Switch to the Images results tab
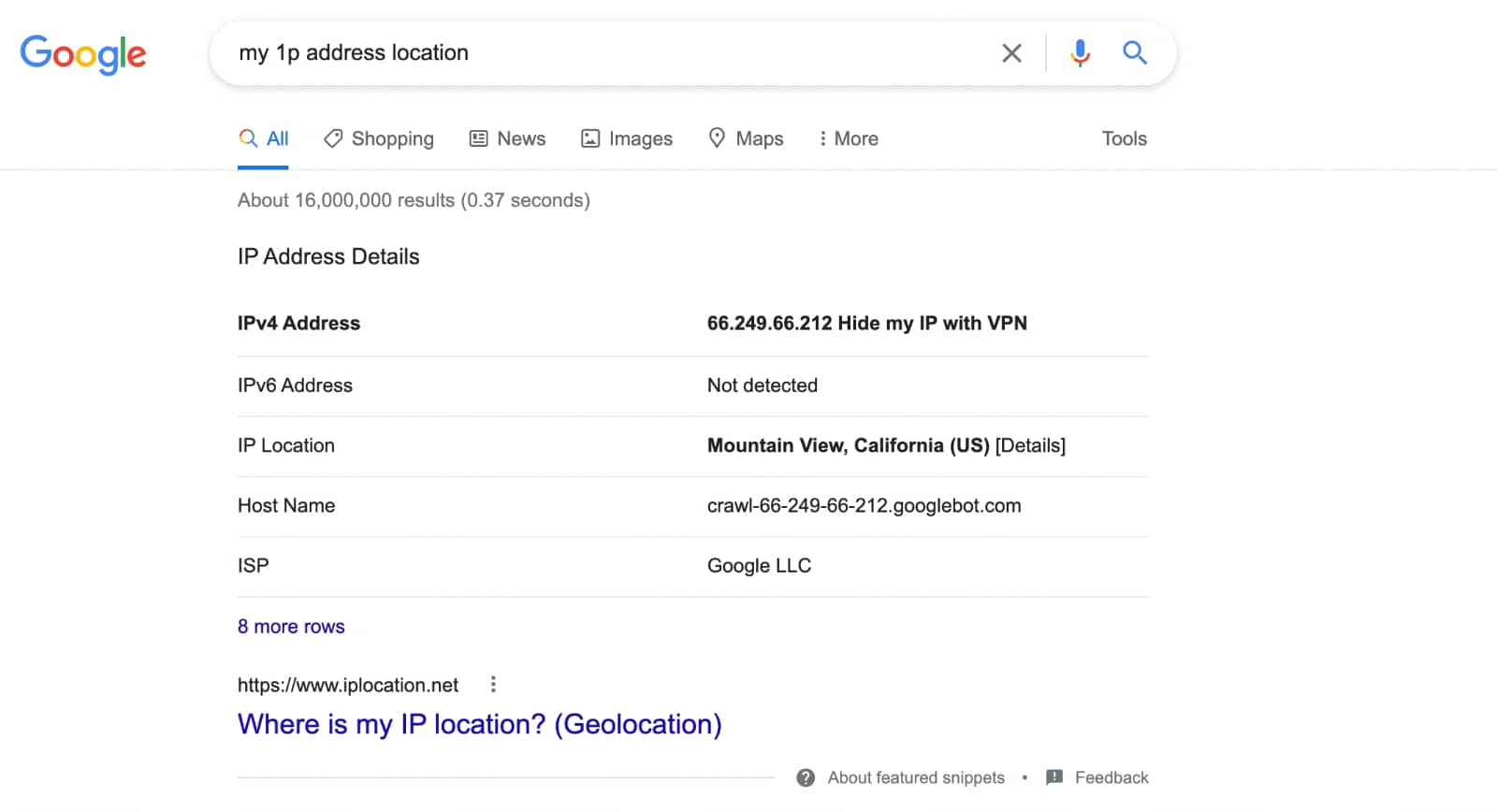The image size is (1497, 812). click(x=627, y=139)
